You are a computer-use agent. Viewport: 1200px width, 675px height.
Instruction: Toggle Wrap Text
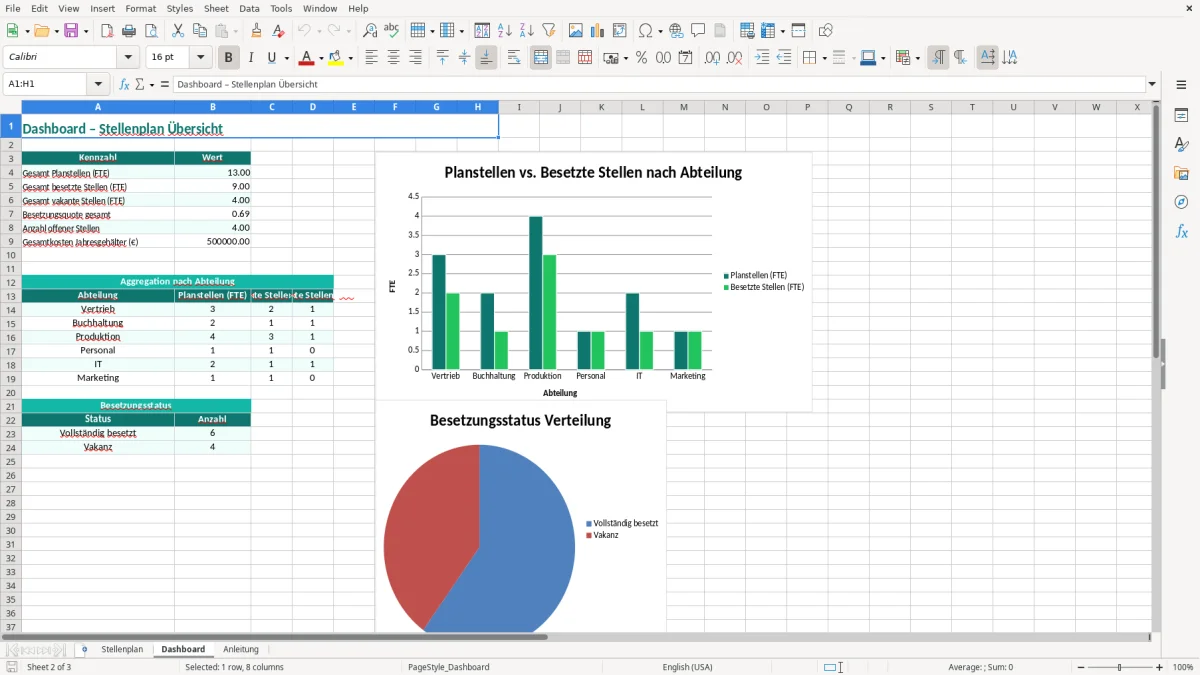(x=514, y=58)
